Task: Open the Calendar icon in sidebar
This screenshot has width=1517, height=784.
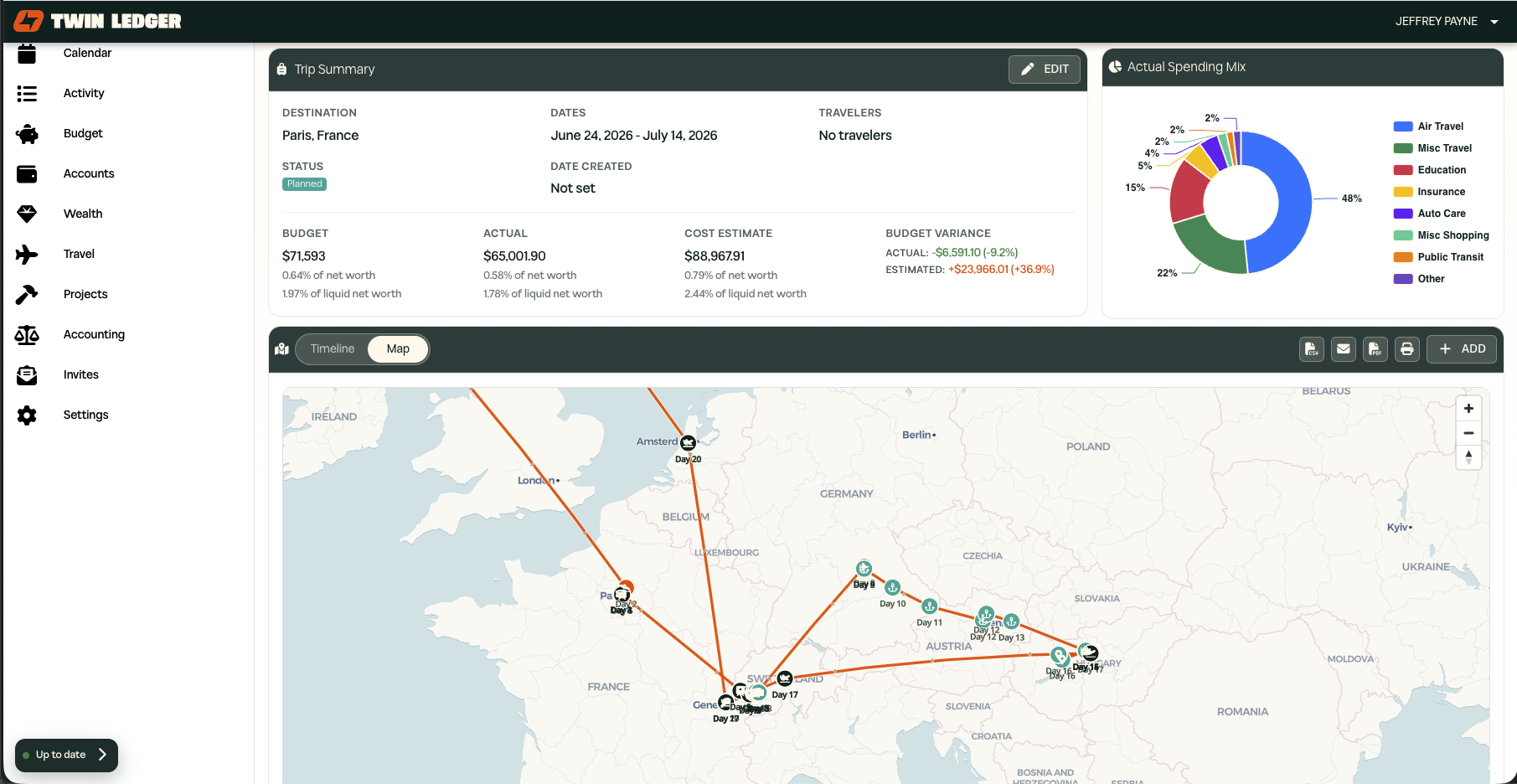Action: (x=27, y=54)
